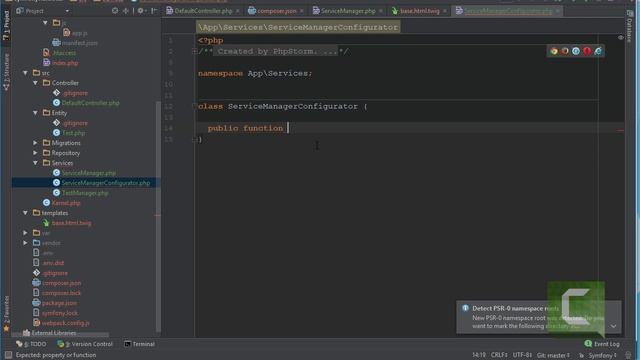Expand the Migrations folder
Viewport: 640px width, 360px height.
(36, 143)
